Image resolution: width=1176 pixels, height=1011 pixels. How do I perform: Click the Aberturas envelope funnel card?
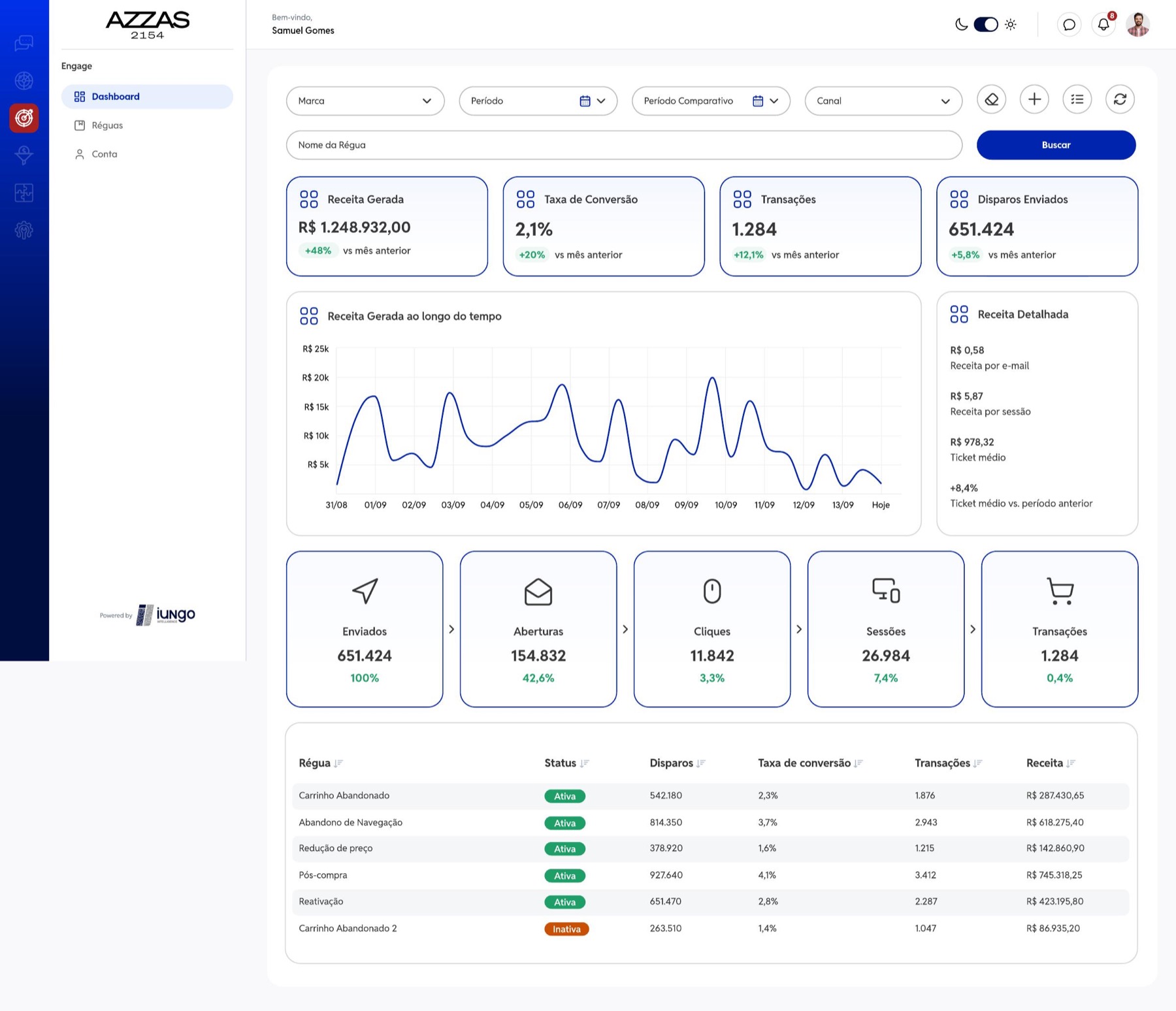(x=538, y=629)
